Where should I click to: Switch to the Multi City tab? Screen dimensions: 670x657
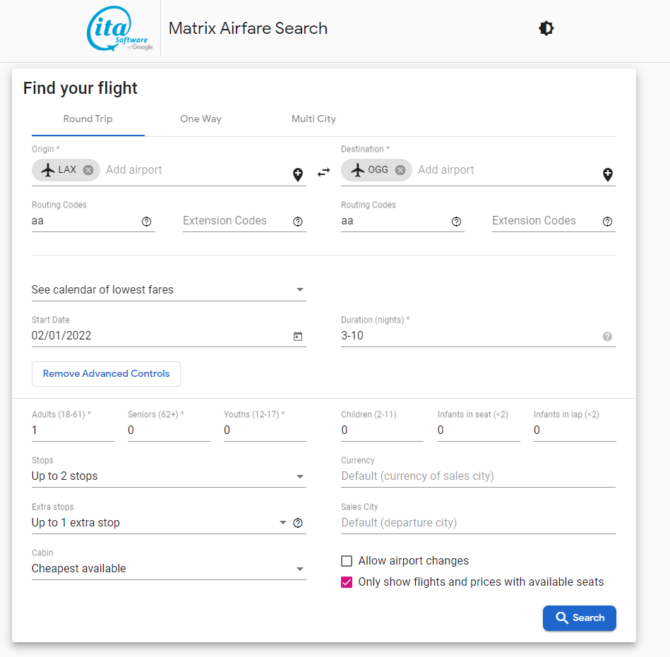click(314, 119)
